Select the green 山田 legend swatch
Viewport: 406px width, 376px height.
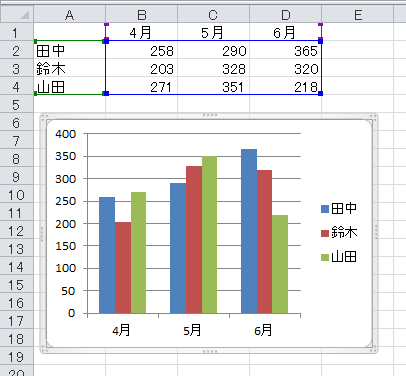click(x=325, y=257)
